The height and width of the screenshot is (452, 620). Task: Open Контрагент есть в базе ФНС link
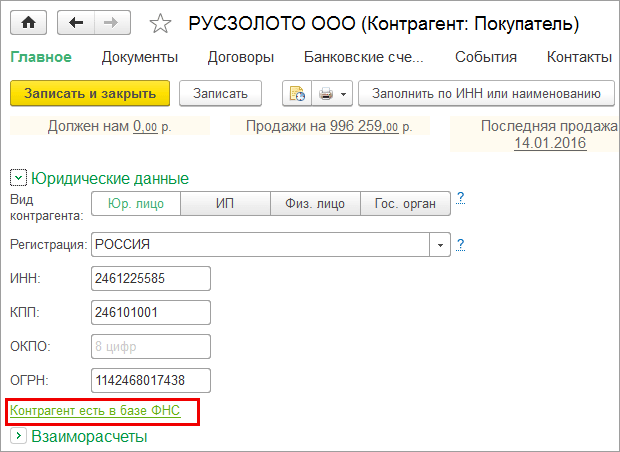(x=95, y=411)
